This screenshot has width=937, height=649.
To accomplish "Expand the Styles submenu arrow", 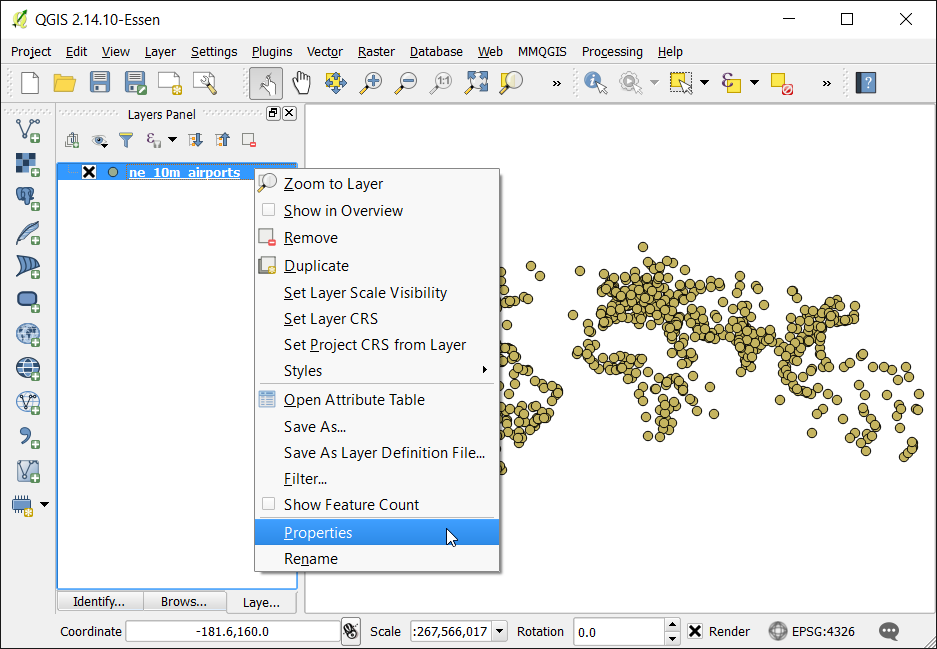I will (x=485, y=370).
